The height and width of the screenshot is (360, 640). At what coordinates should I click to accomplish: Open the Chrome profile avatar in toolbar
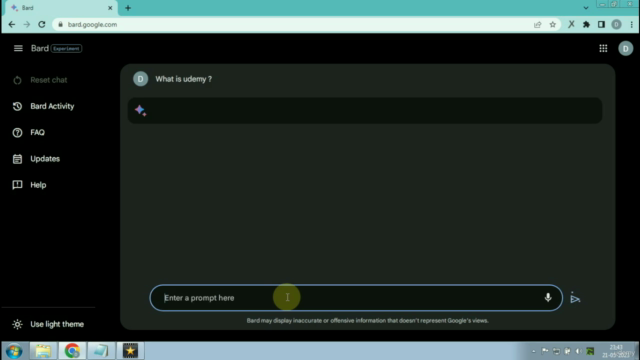click(x=616, y=24)
